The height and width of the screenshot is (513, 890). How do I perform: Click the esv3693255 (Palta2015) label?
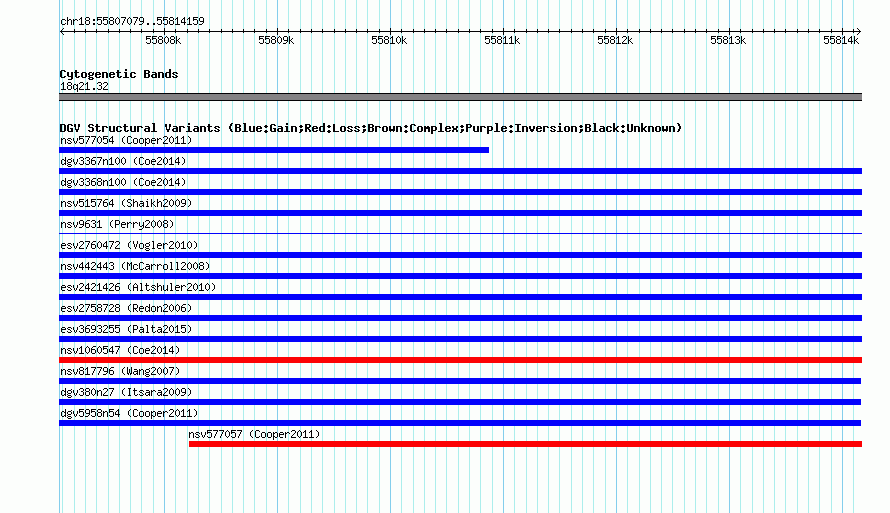click(126, 329)
